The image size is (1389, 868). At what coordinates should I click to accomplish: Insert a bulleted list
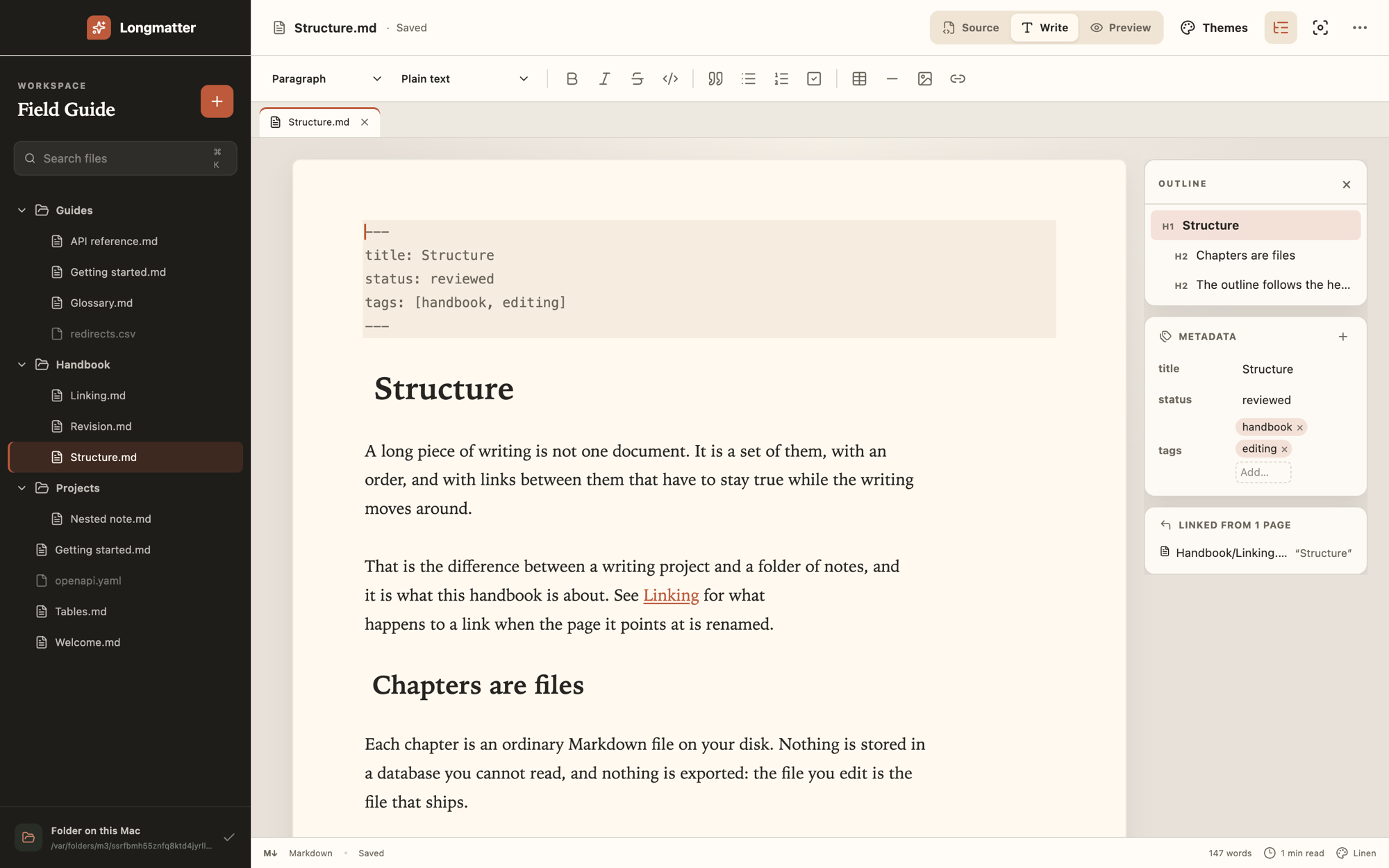point(748,78)
